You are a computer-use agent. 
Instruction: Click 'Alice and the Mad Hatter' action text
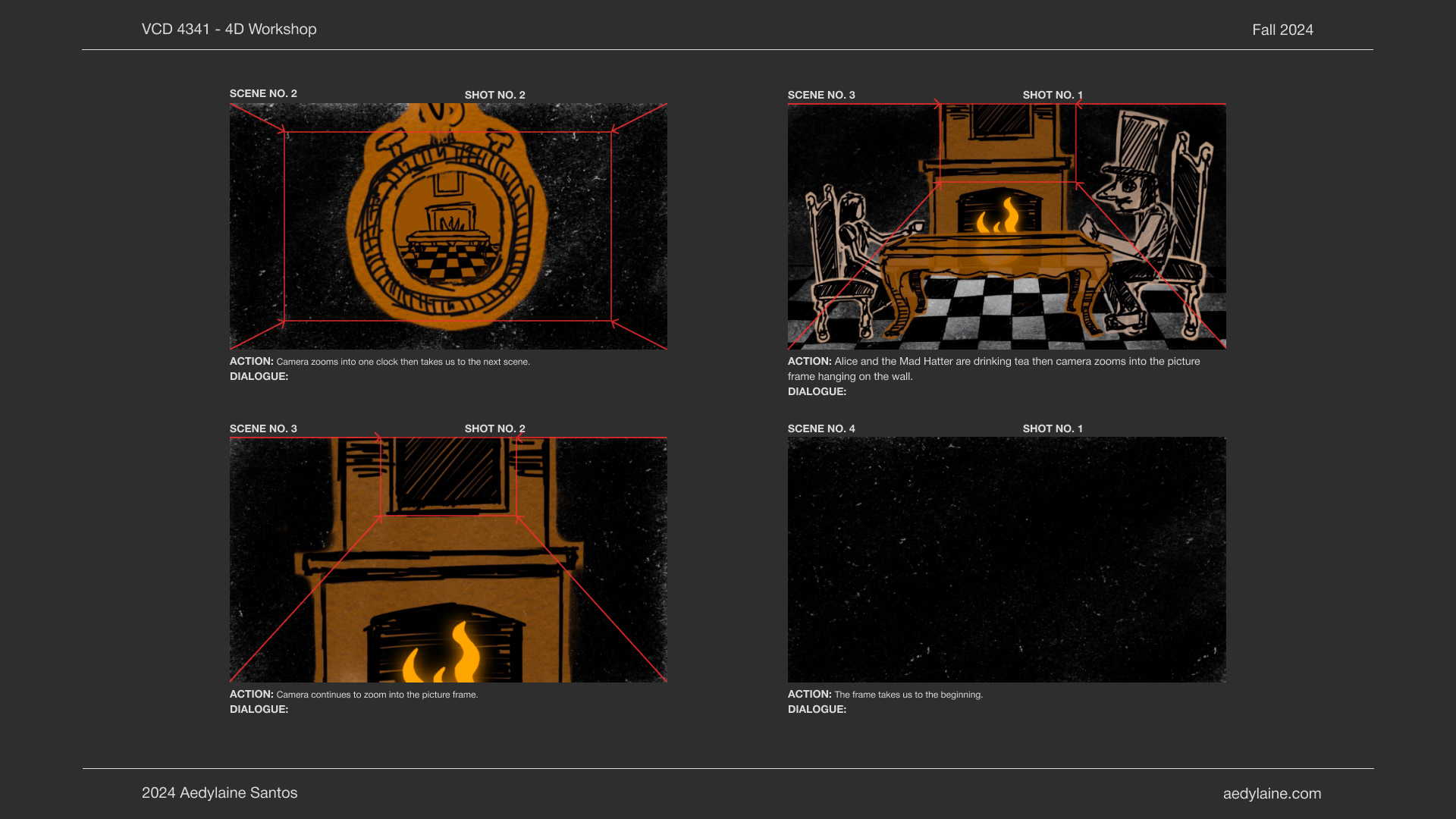point(993,369)
